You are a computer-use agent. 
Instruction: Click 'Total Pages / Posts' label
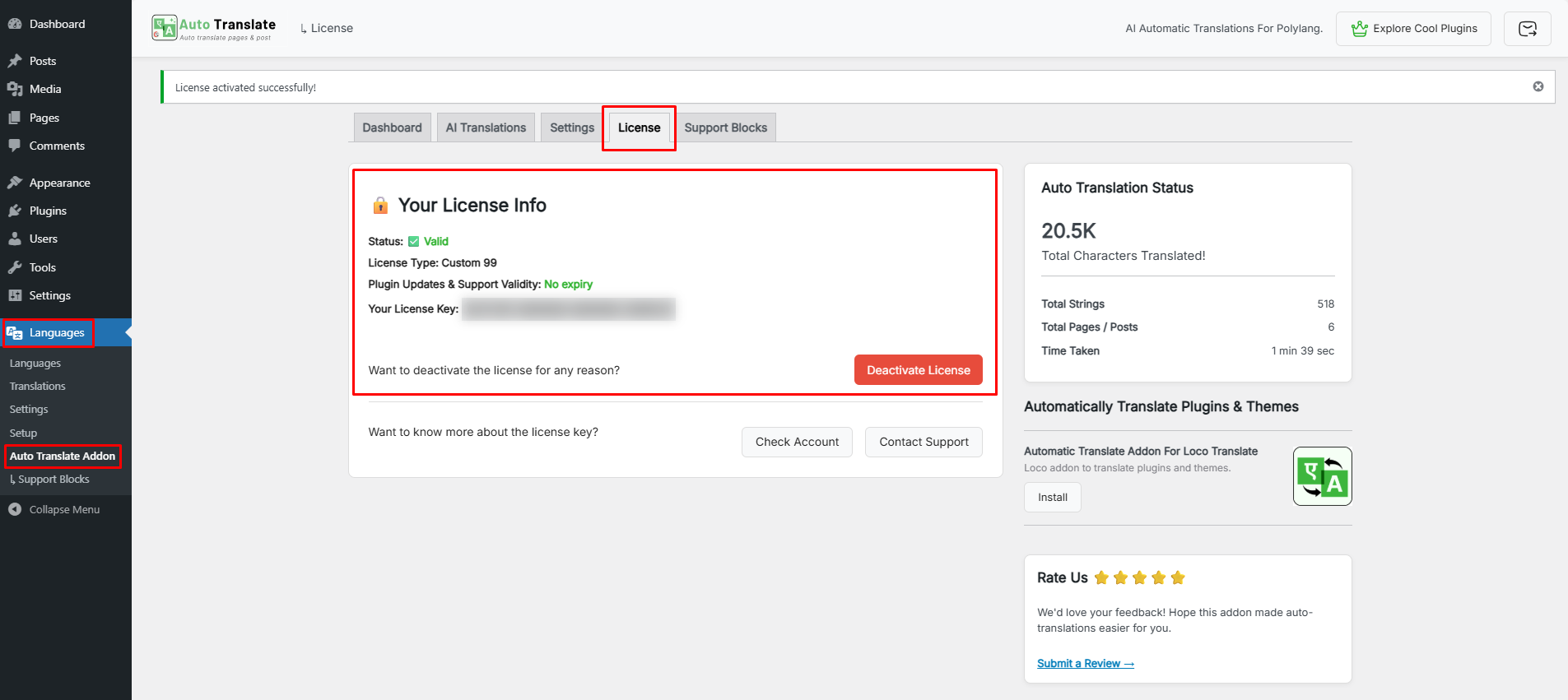click(x=1089, y=327)
